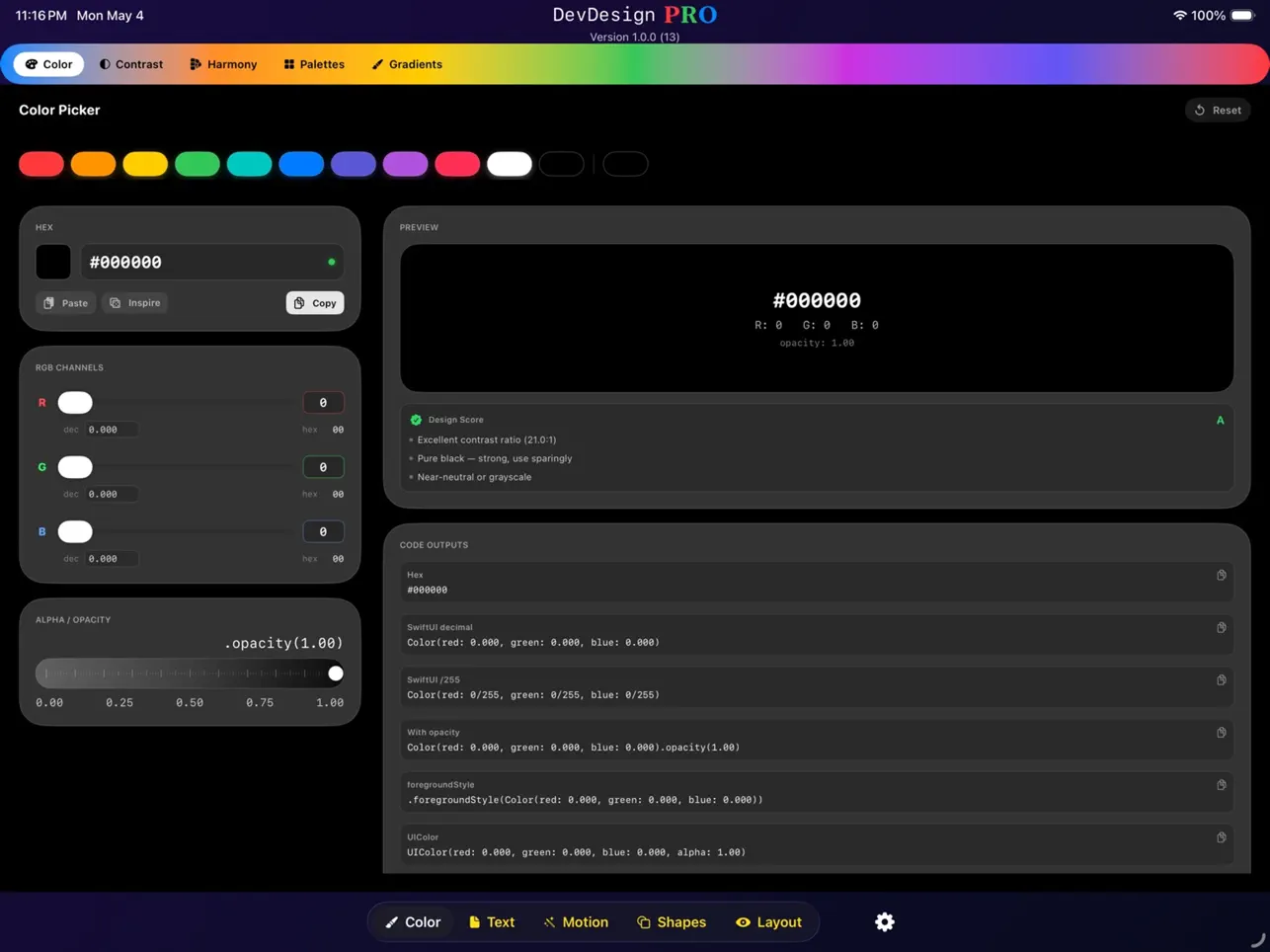Click the "opacity: 1.00" text in preview
Screen dimensions: 1270x952
point(817,343)
